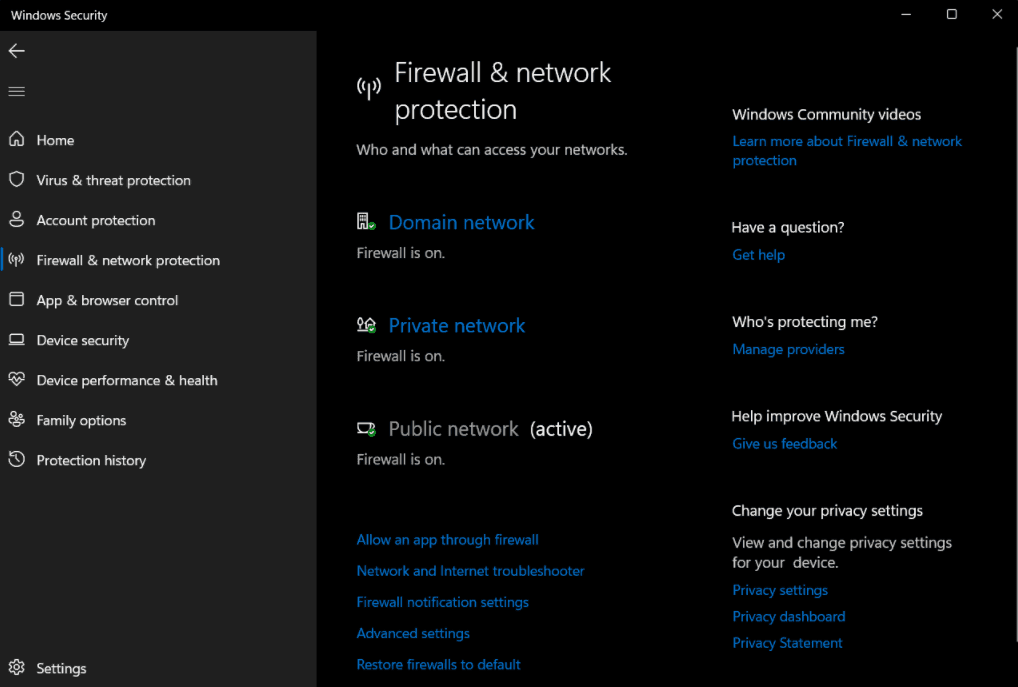The image size is (1018, 687).
Task: Click the back arrow icon
Action: 17,51
